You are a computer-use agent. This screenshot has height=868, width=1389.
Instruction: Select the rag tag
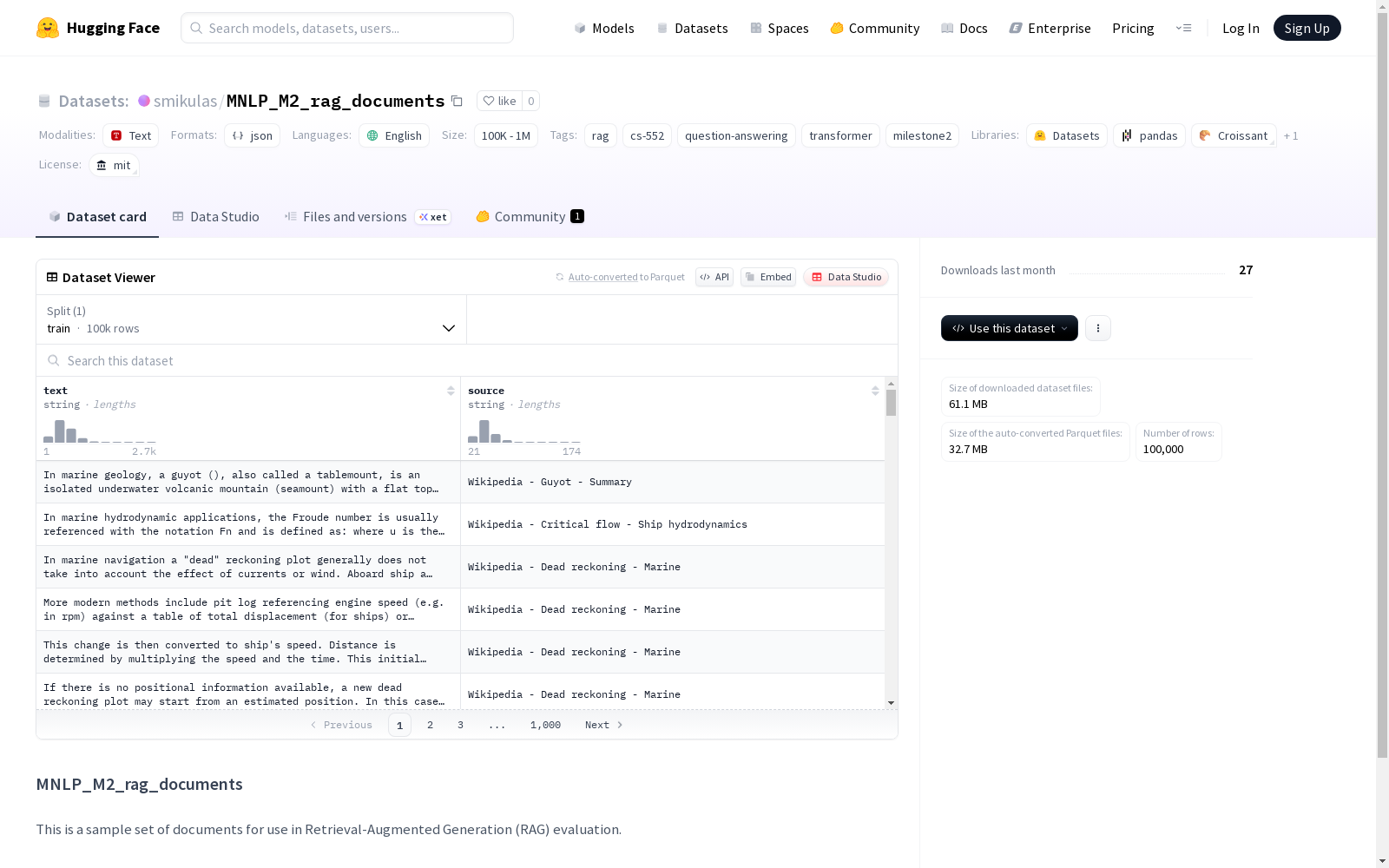pos(601,135)
